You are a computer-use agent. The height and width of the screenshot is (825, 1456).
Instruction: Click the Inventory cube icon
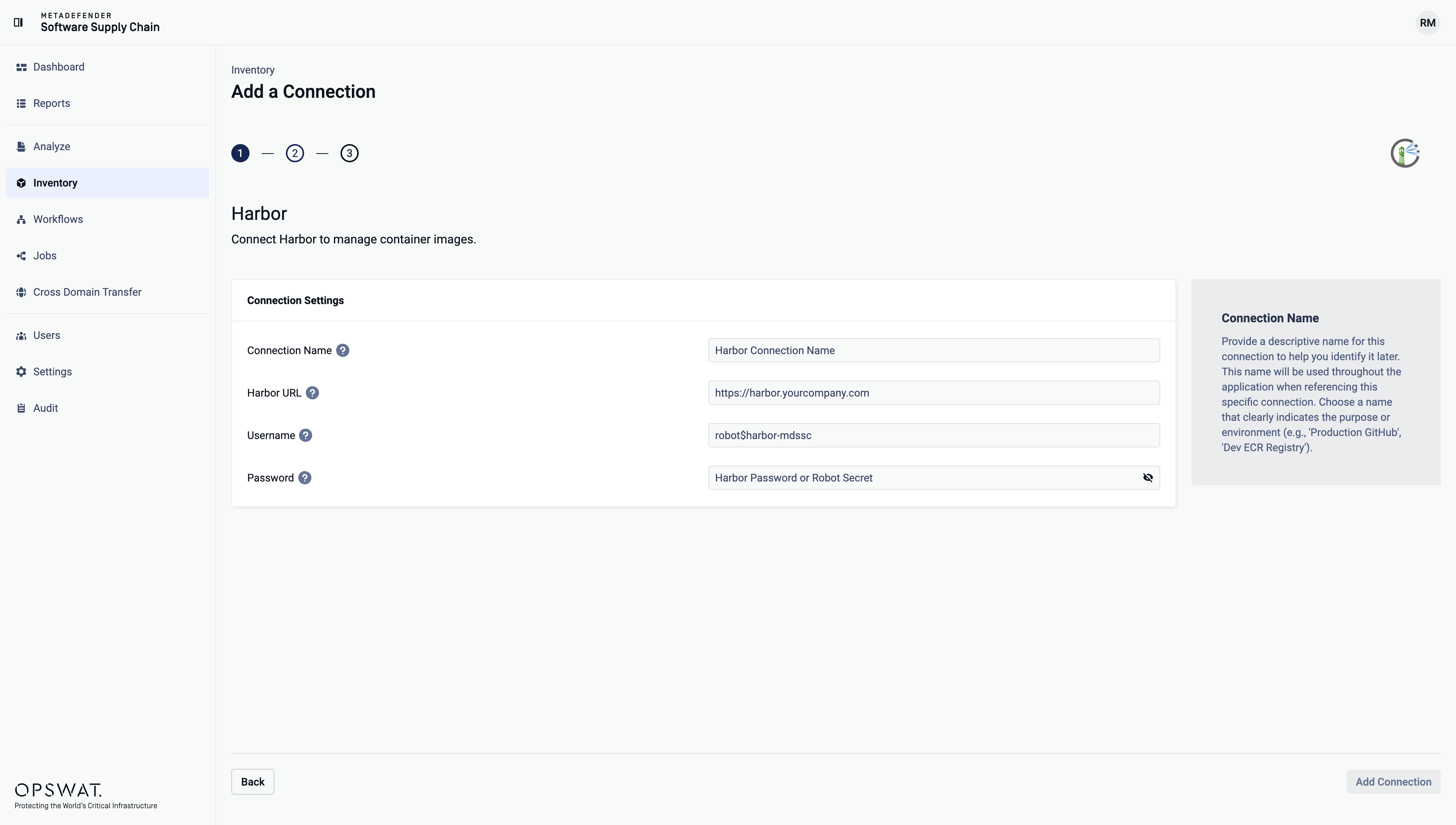click(x=21, y=182)
